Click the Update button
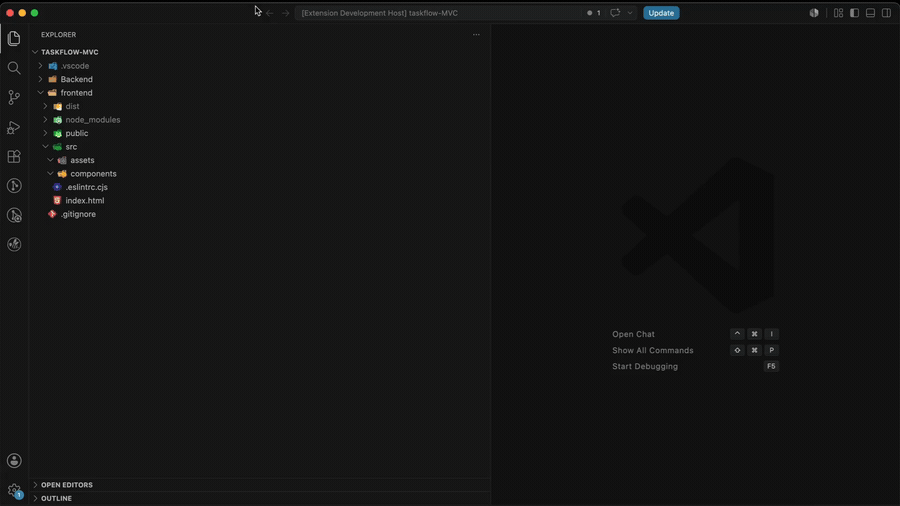 (x=661, y=13)
